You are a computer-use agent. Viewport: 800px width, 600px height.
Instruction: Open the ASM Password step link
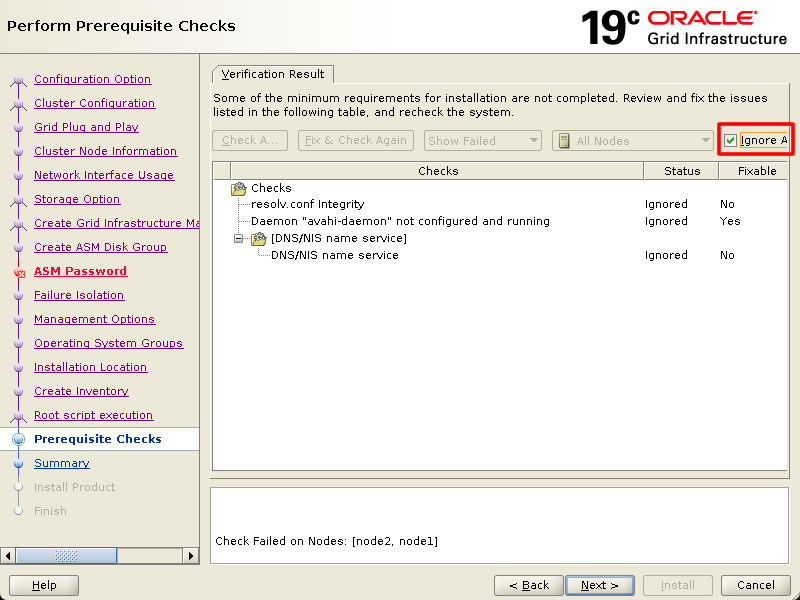pos(81,271)
